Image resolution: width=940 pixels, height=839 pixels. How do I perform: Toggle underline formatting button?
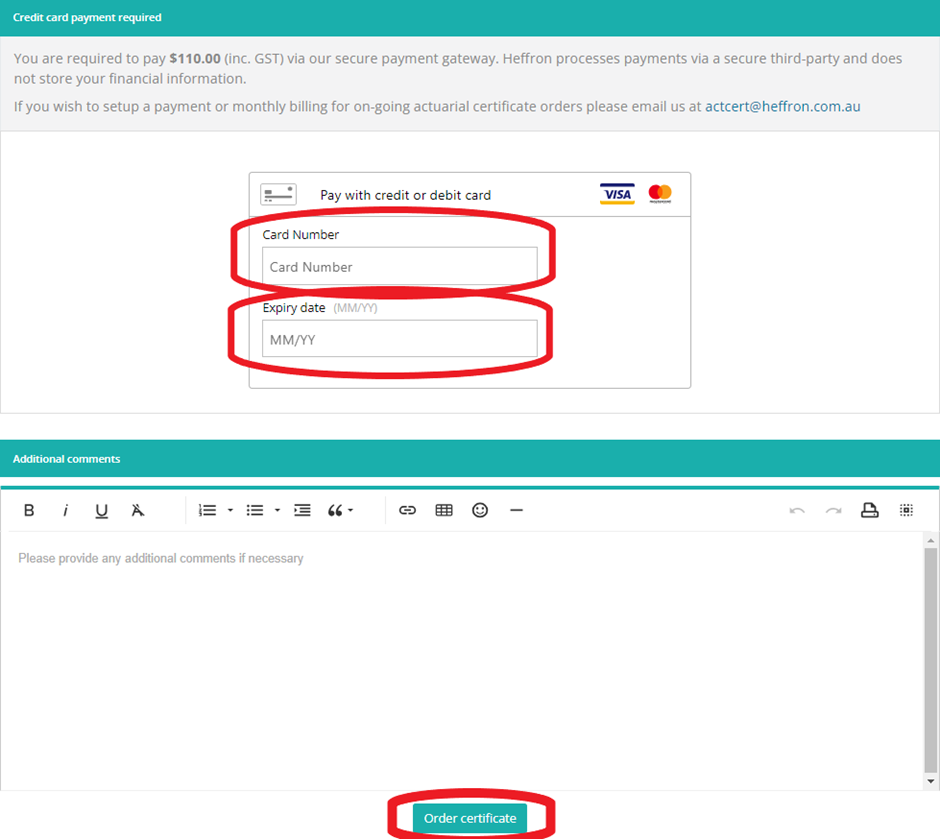pos(101,511)
